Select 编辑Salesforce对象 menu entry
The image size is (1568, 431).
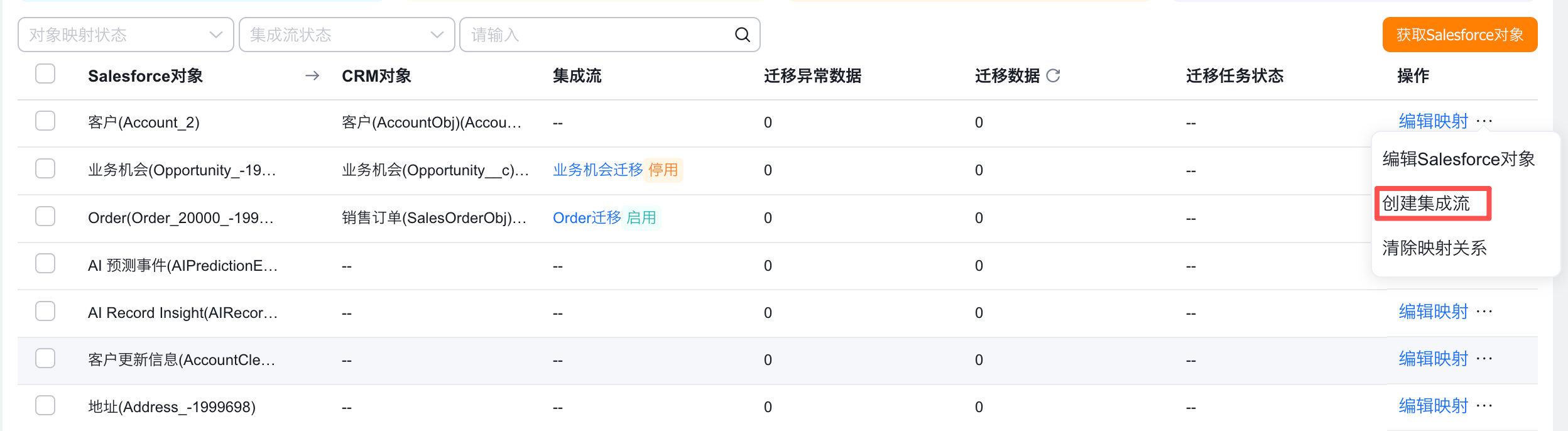[x=1459, y=159]
